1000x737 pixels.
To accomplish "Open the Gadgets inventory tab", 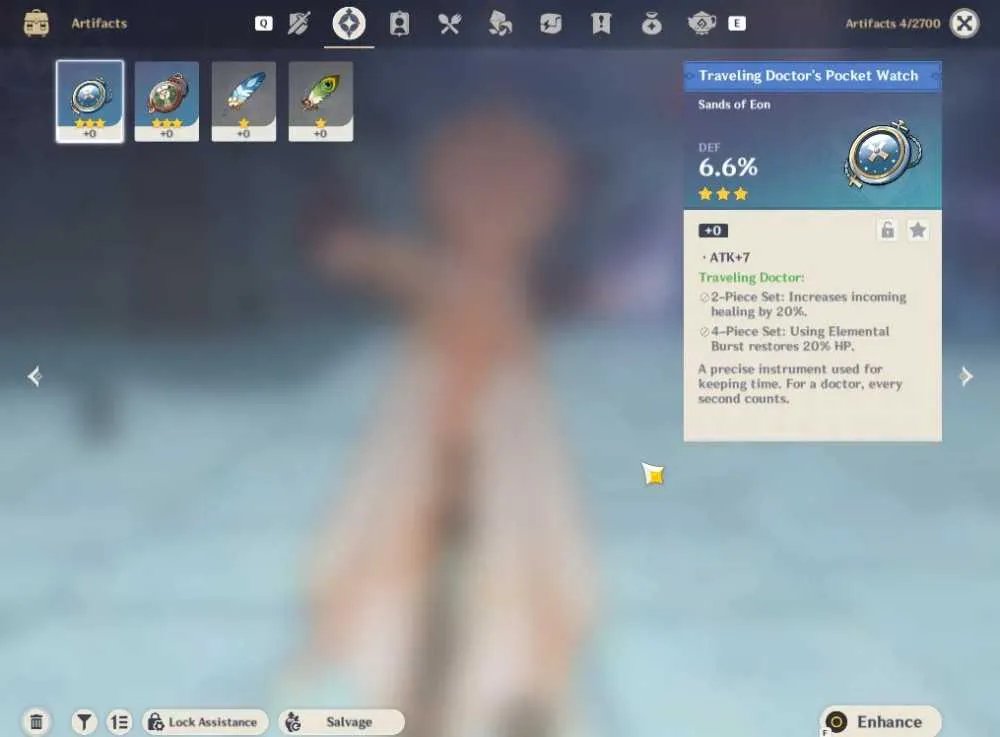I will click(x=550, y=24).
